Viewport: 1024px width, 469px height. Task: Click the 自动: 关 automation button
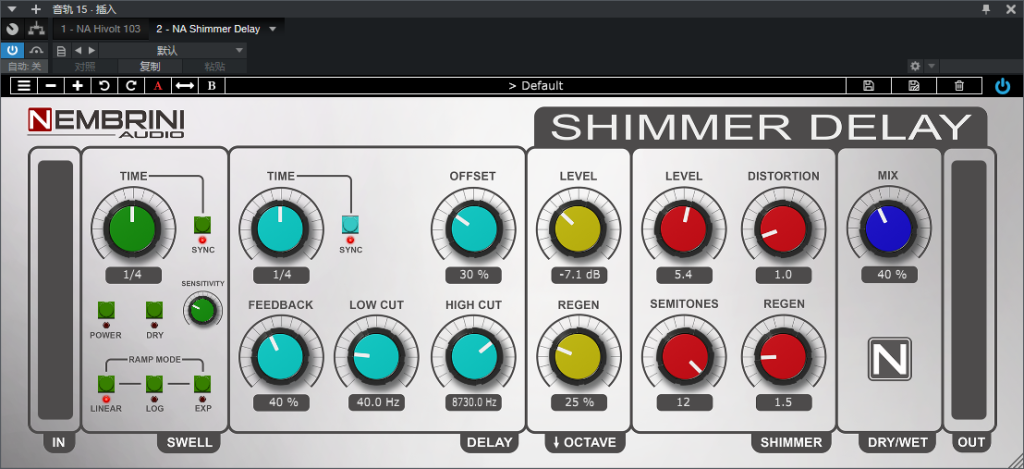point(25,66)
